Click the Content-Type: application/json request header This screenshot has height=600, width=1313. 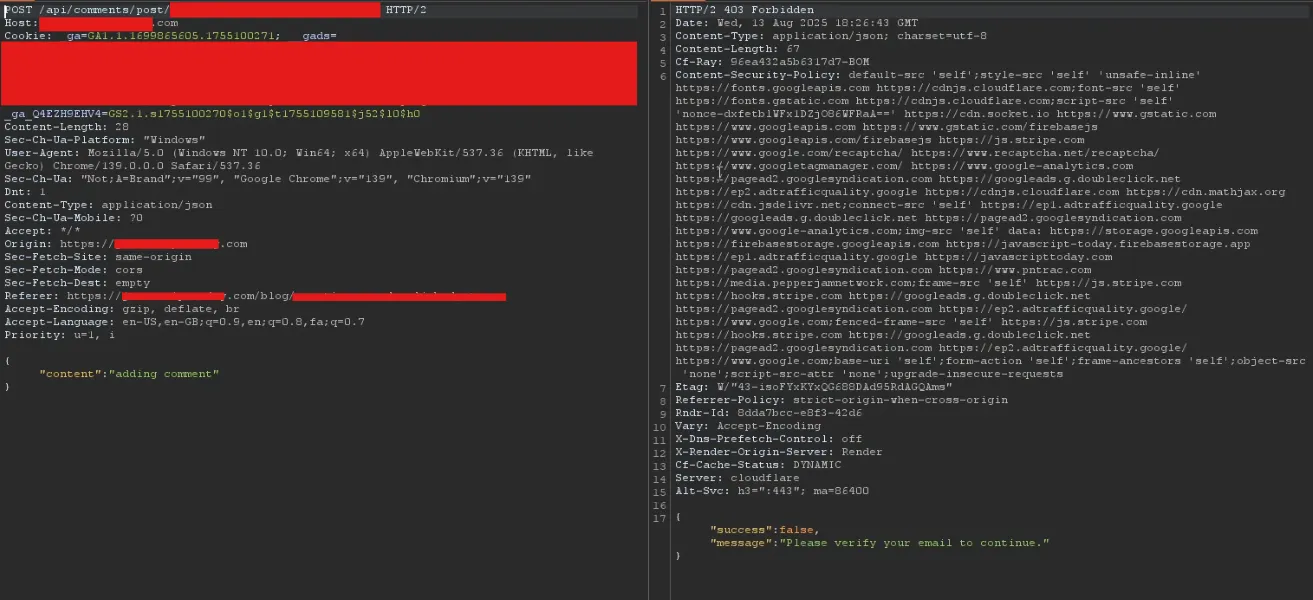coord(110,204)
